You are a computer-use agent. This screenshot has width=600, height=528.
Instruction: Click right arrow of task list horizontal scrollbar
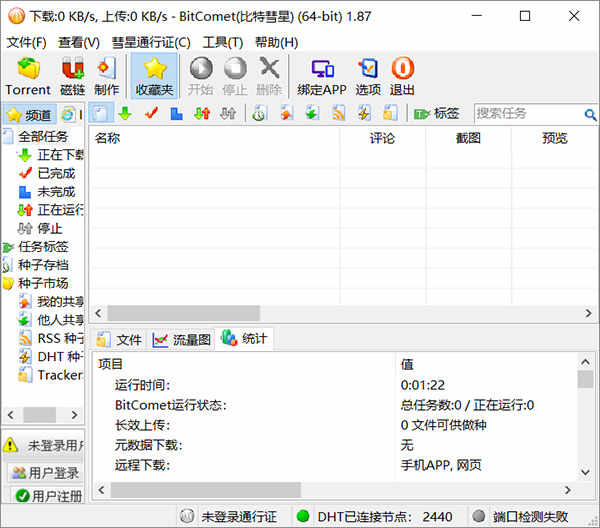[x=589, y=313]
